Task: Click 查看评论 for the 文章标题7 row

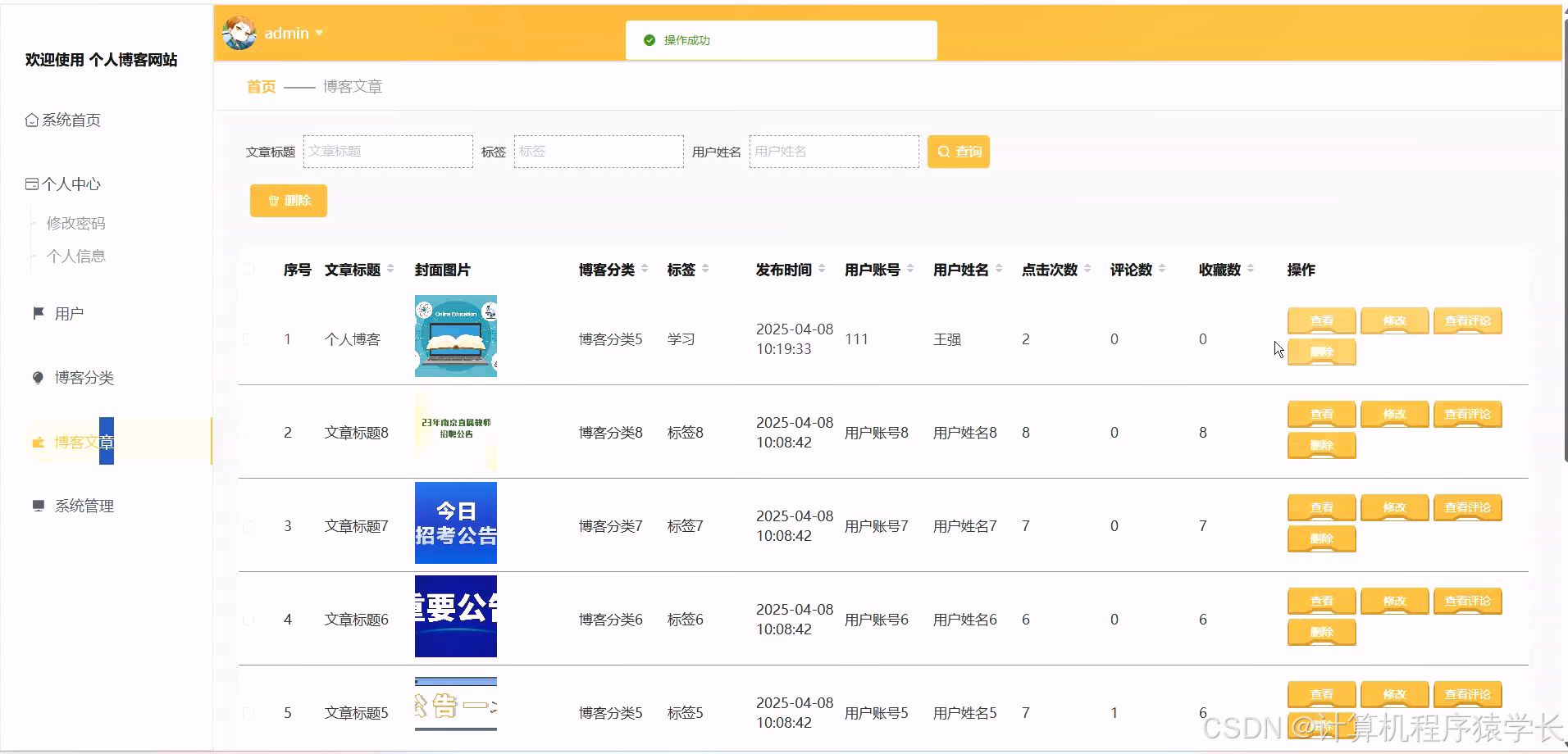Action: tap(1468, 507)
